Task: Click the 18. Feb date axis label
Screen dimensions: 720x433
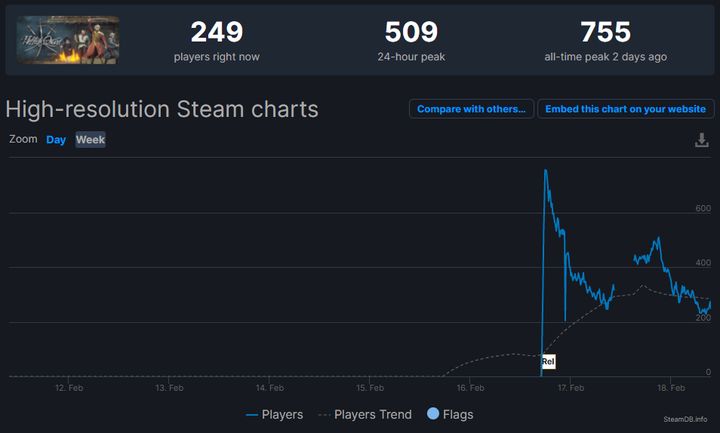Action: tap(671, 387)
